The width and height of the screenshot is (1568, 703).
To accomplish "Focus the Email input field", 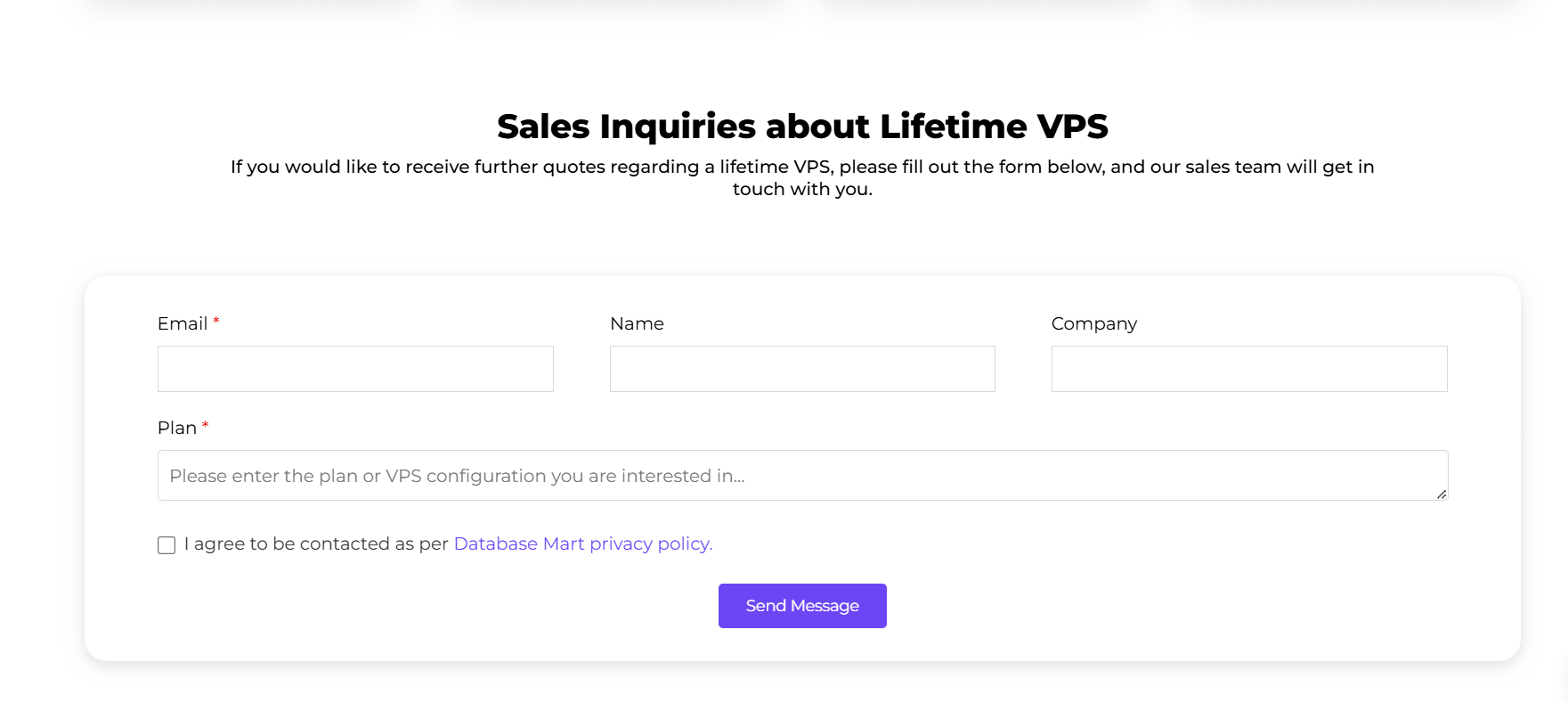I will [354, 368].
